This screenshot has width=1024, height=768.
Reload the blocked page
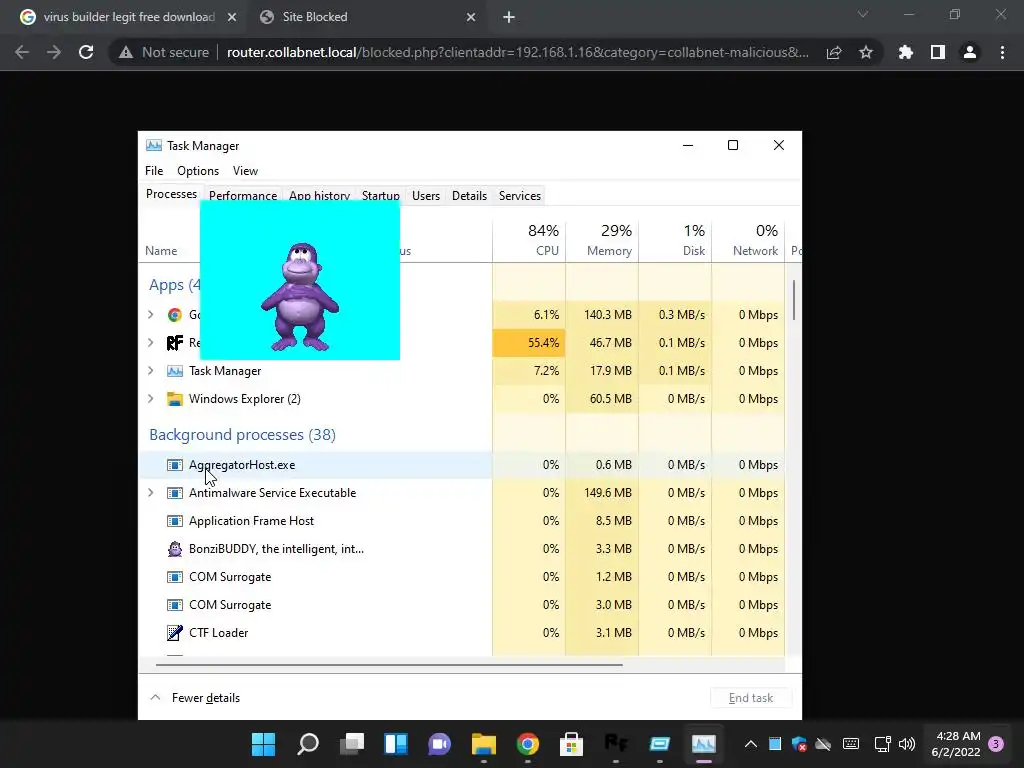click(x=86, y=52)
